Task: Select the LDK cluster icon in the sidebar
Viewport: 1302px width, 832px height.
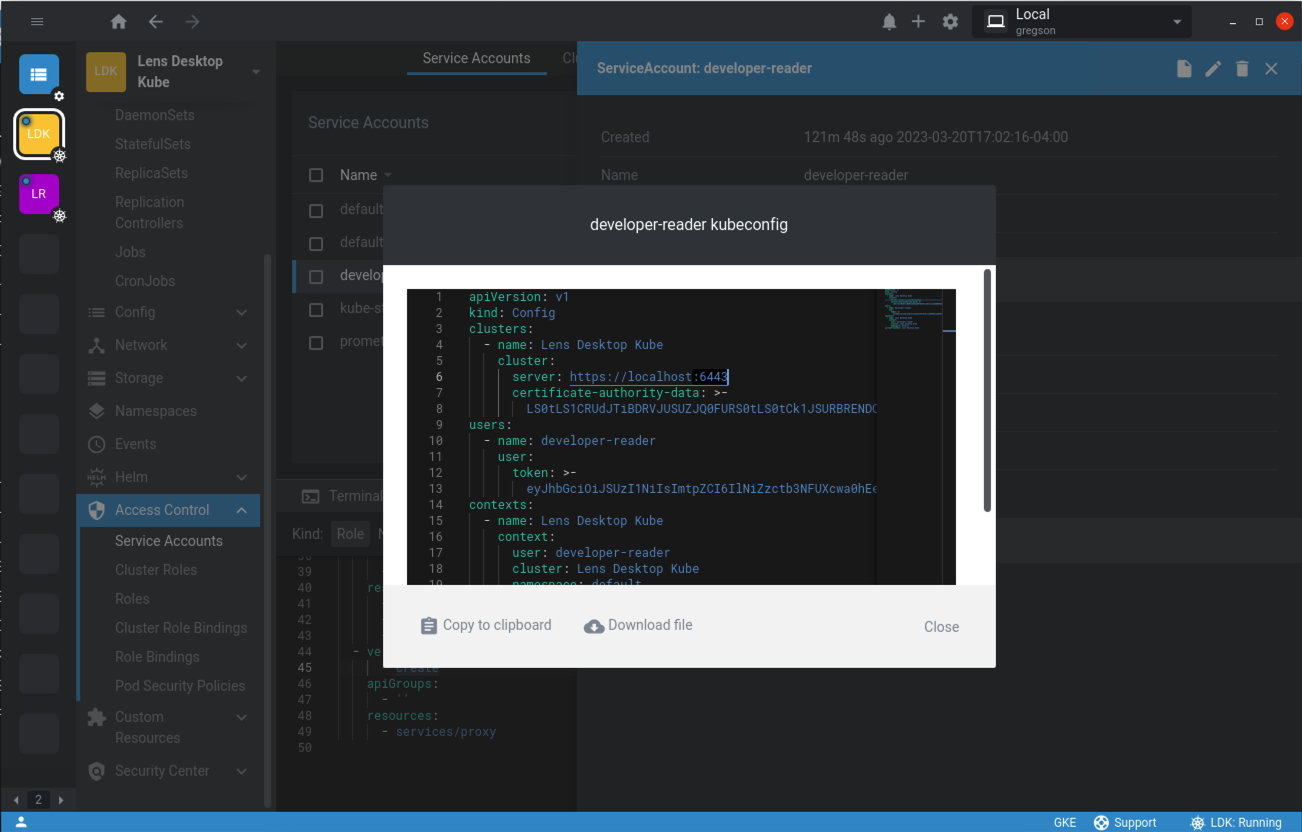Action: pyautogui.click(x=38, y=133)
